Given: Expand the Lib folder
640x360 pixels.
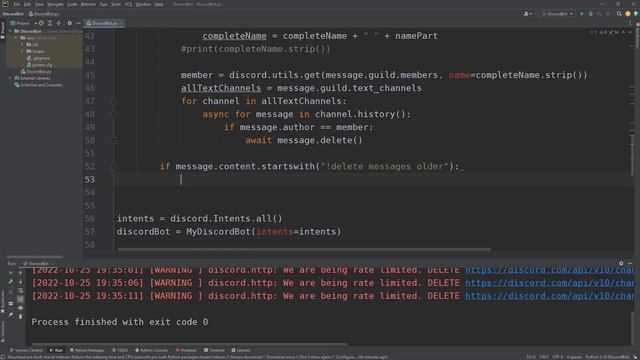Looking at the screenshot, I should [x=22, y=44].
